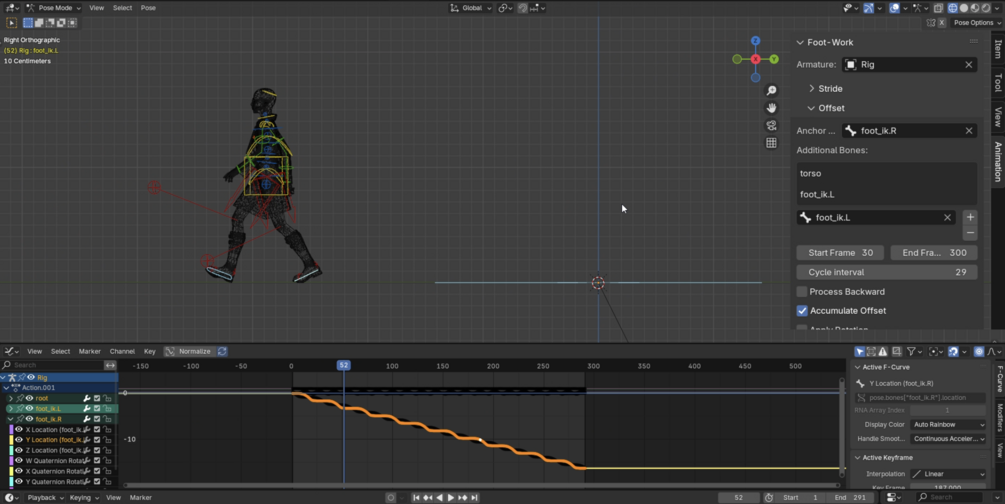Toggle the X mirror button near Pose Options

pyautogui.click(x=942, y=22)
